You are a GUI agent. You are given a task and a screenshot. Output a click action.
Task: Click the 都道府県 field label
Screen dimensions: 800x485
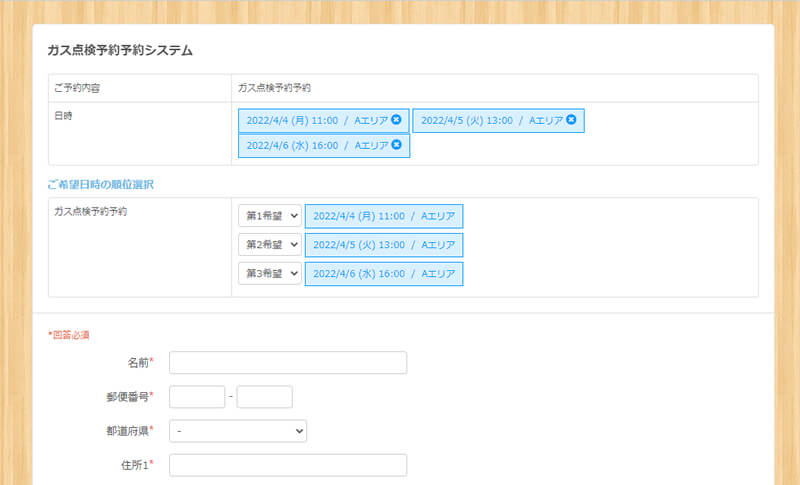[x=130, y=431]
